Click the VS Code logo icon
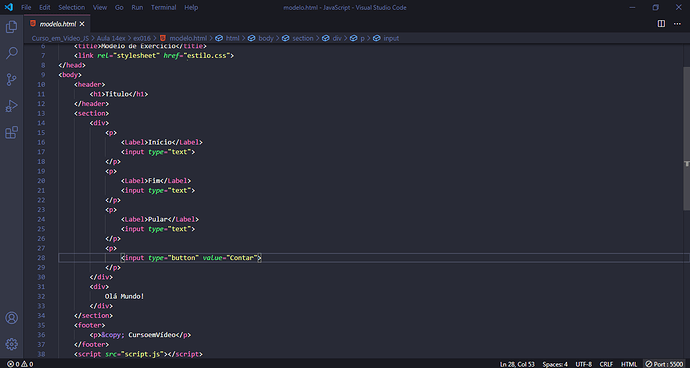 (x=9, y=7)
